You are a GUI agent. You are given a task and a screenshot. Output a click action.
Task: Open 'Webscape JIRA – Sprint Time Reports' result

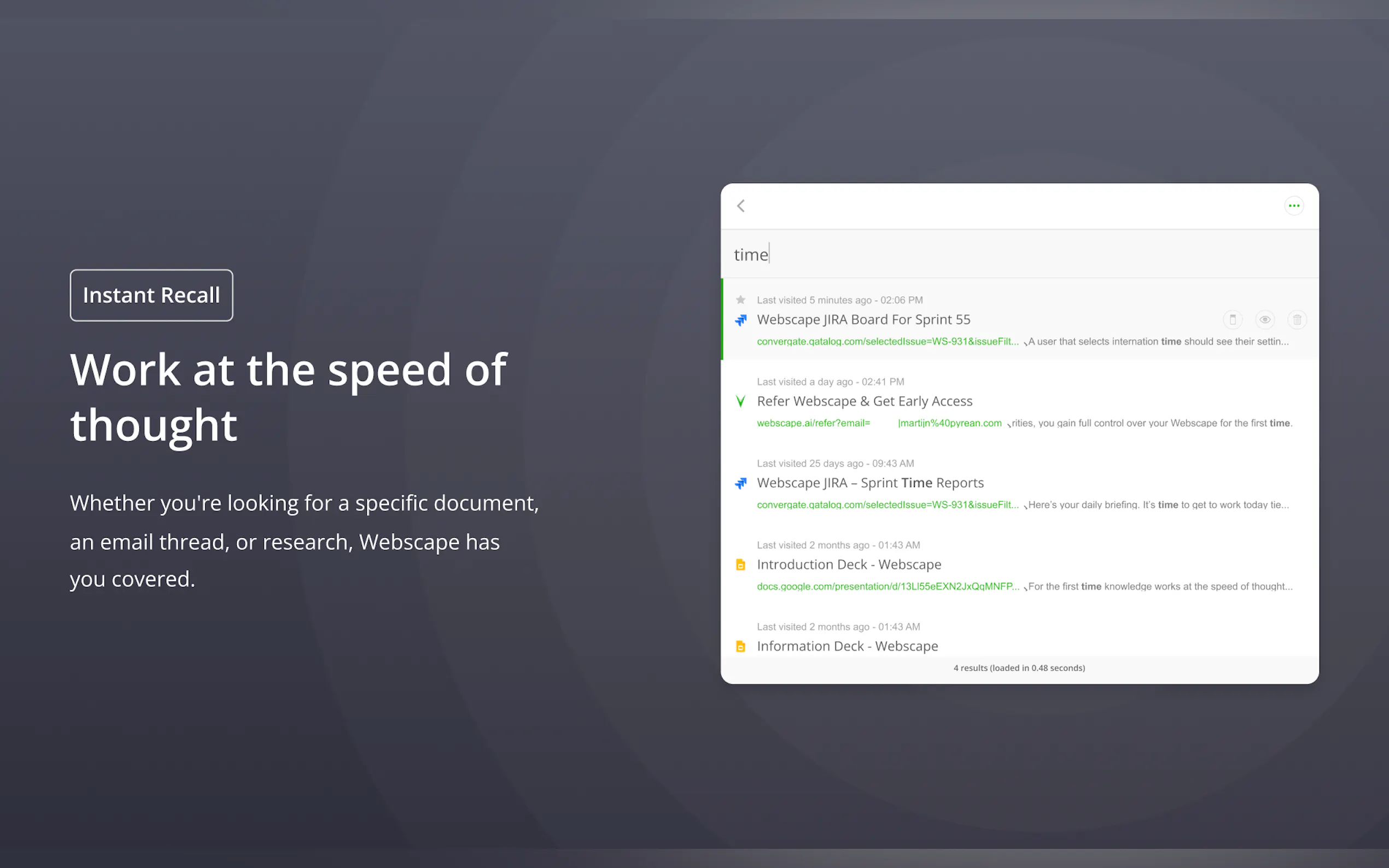coord(870,483)
